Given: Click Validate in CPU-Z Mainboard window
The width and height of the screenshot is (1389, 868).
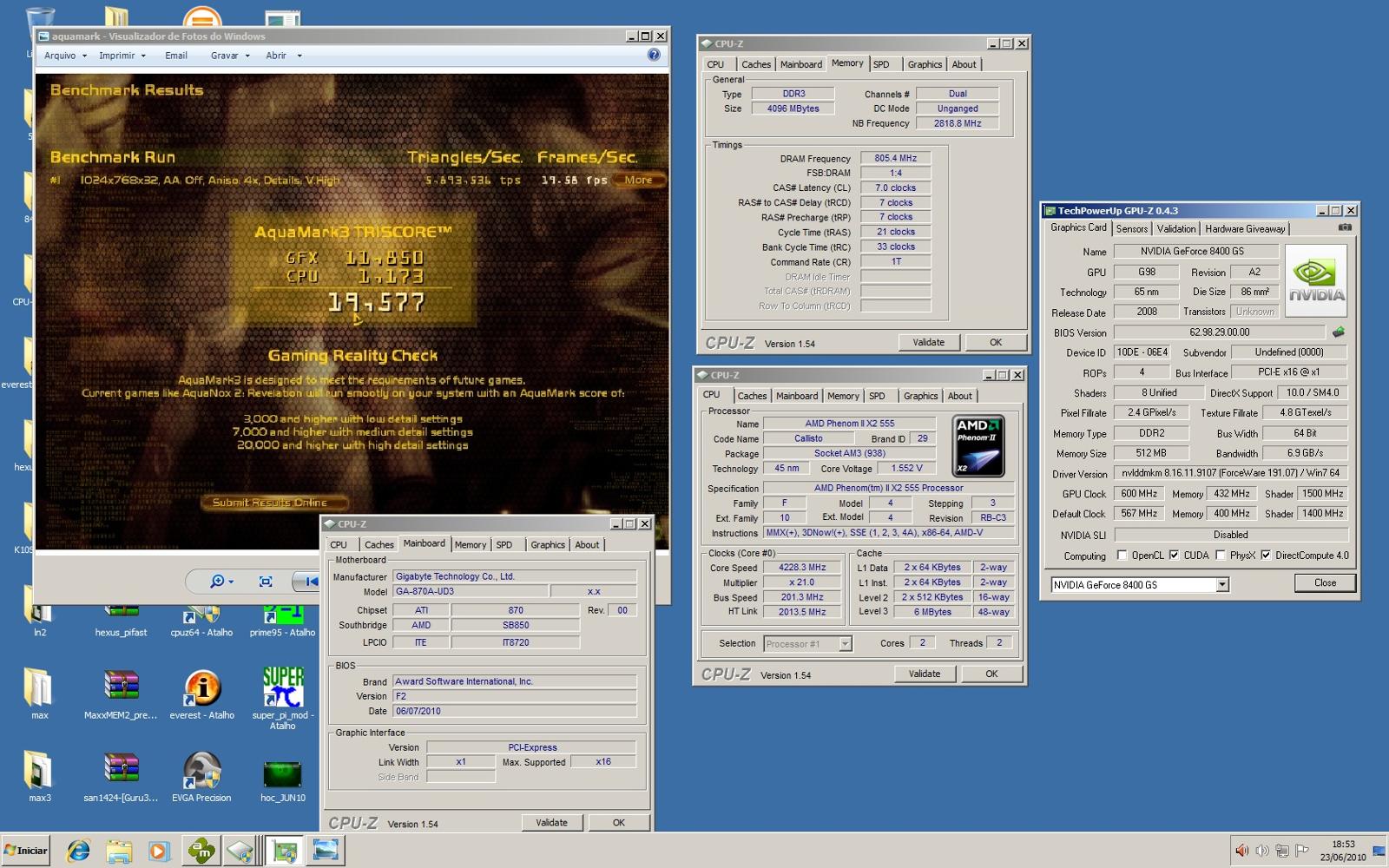Looking at the screenshot, I should click(551, 823).
